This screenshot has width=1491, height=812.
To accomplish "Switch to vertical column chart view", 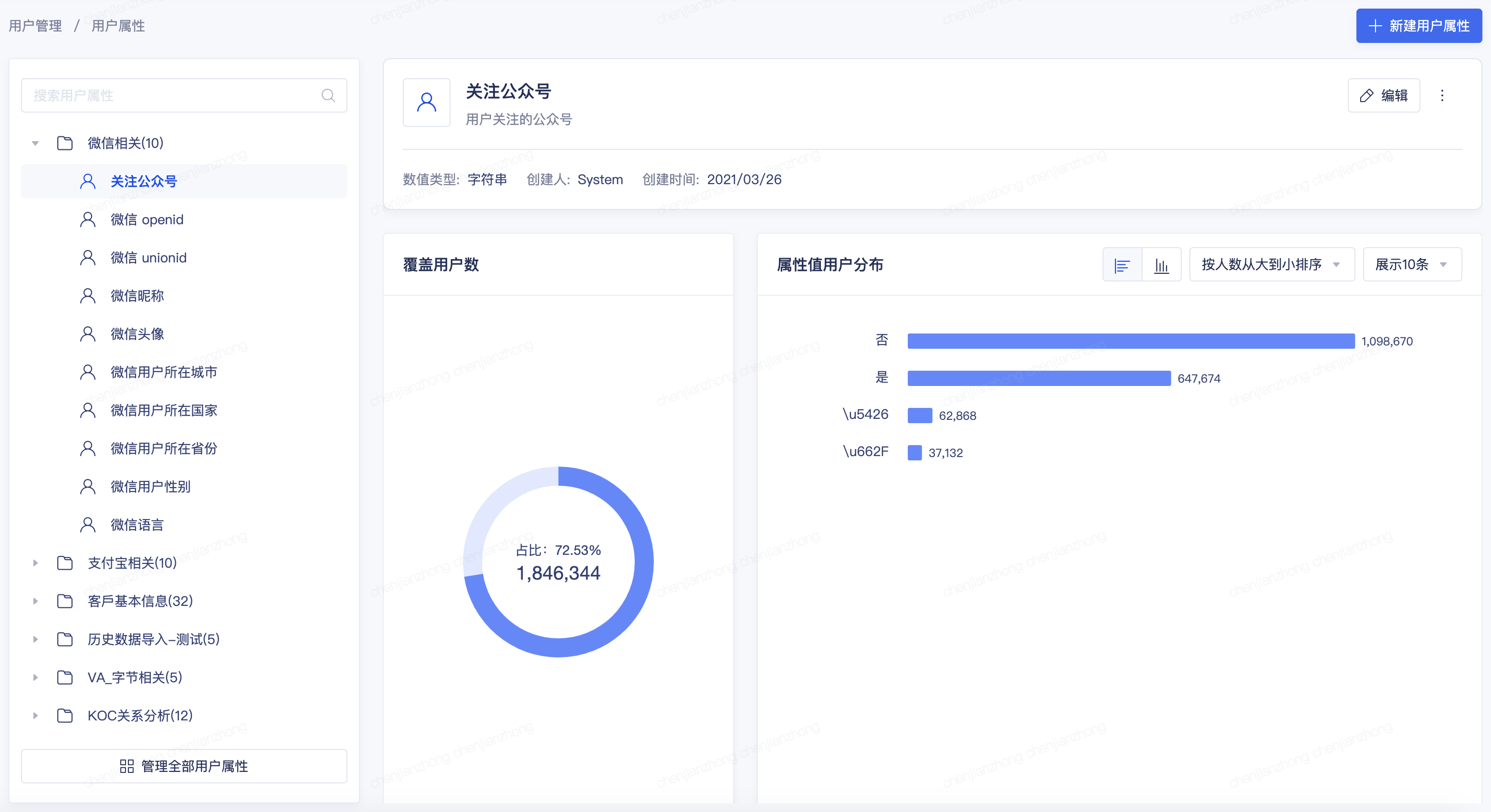I will click(1161, 264).
